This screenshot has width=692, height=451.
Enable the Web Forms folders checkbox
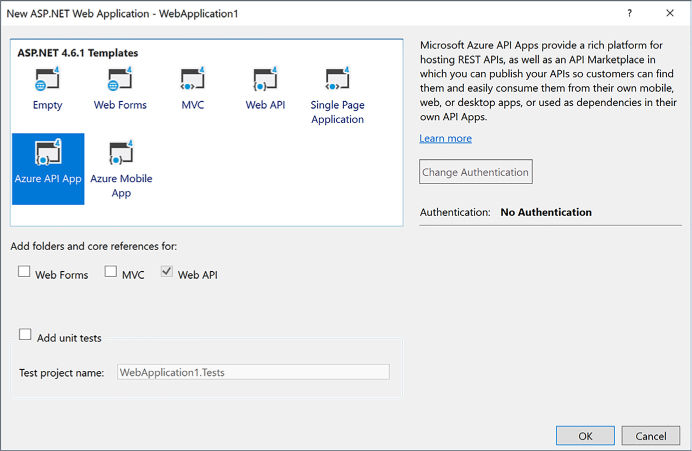click(x=24, y=271)
